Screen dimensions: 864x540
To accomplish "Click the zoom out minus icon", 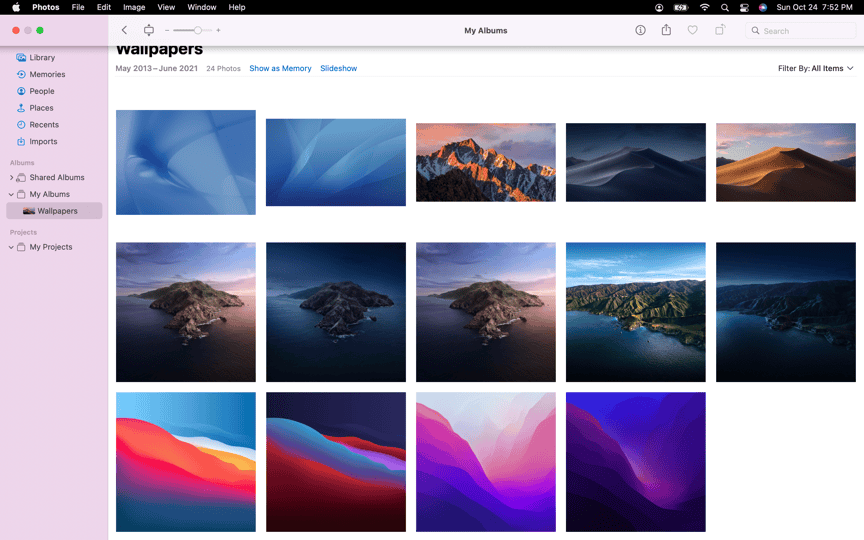I will 167,30.
